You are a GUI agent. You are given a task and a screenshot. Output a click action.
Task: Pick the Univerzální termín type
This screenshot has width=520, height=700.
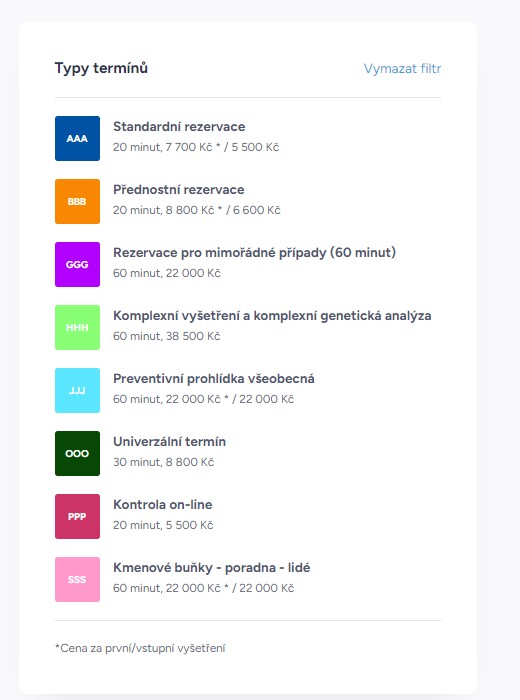click(x=170, y=442)
